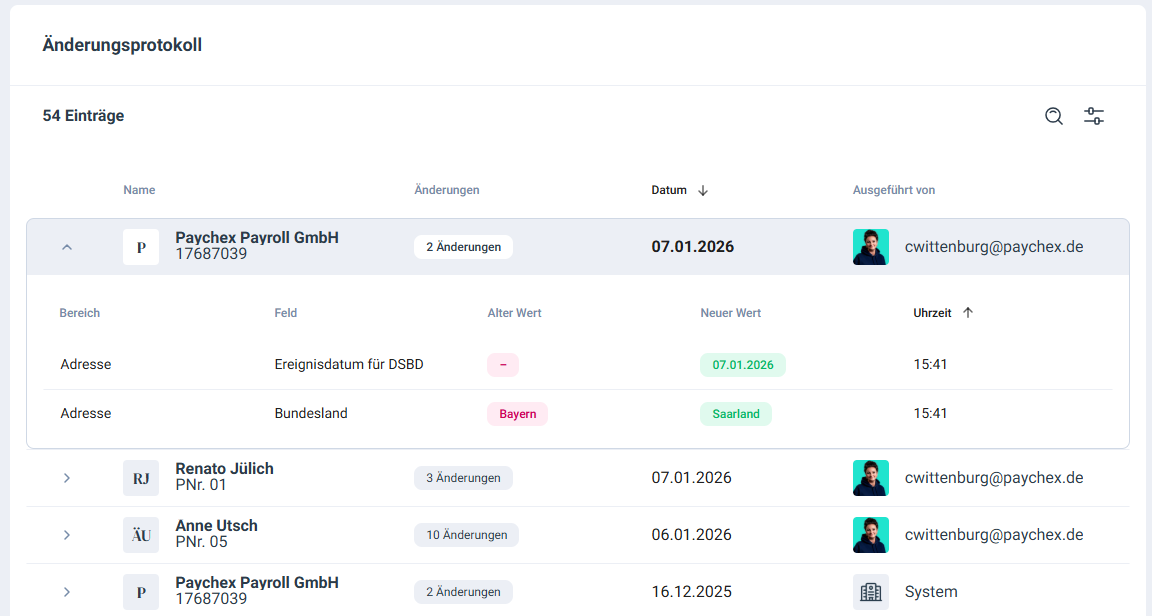Click the green Saarland new value tag
The height and width of the screenshot is (616, 1152).
(736, 414)
